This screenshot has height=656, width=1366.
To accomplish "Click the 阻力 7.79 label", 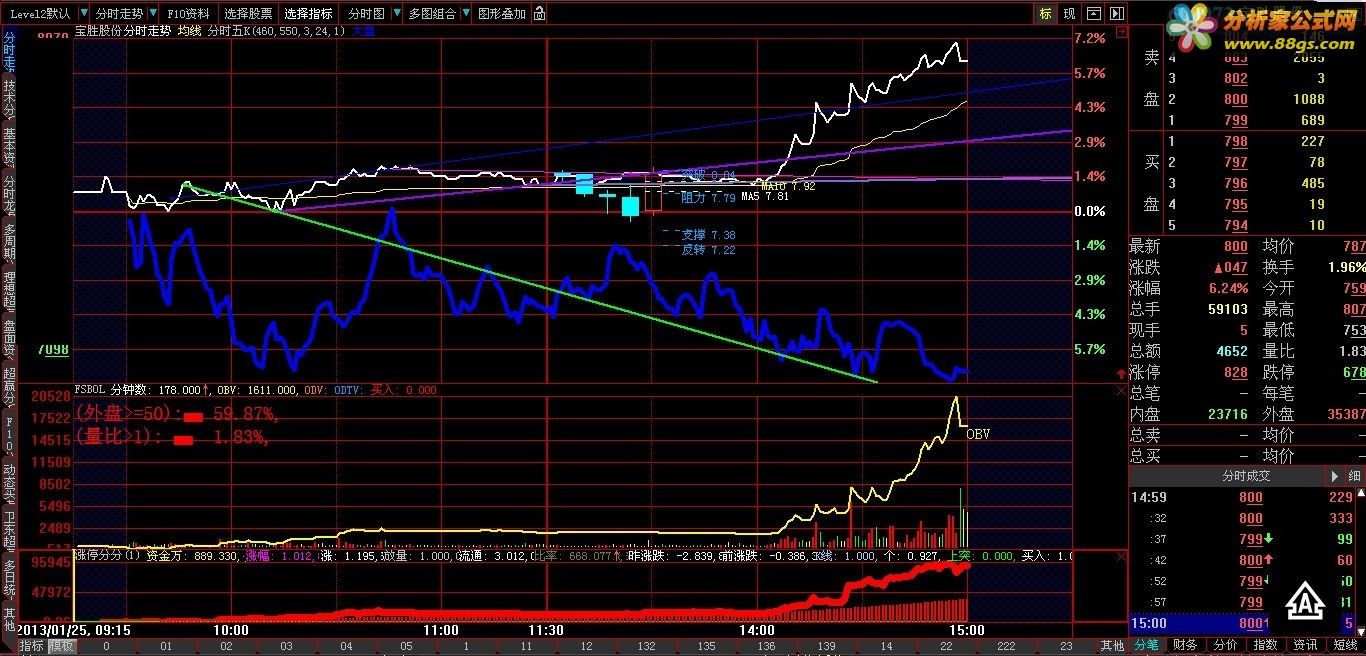I will click(708, 198).
